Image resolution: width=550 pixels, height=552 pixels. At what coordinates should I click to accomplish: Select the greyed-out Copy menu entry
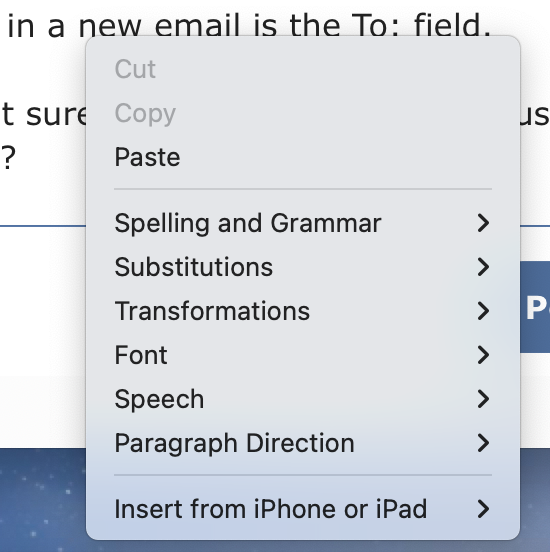coord(303,113)
